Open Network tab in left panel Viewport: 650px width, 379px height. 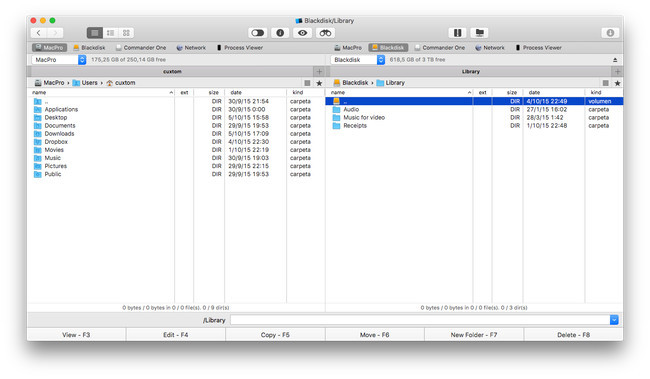pyautogui.click(x=191, y=48)
